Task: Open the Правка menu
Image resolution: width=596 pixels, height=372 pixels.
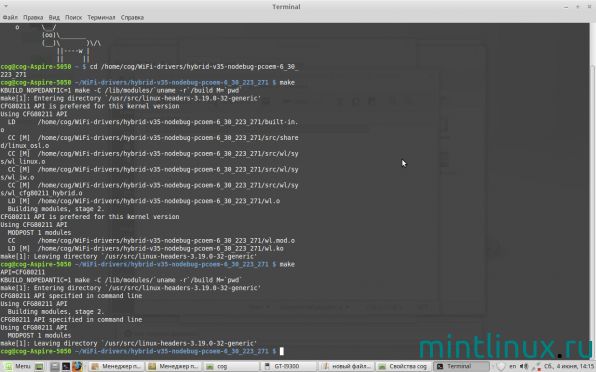Action: coord(33,17)
